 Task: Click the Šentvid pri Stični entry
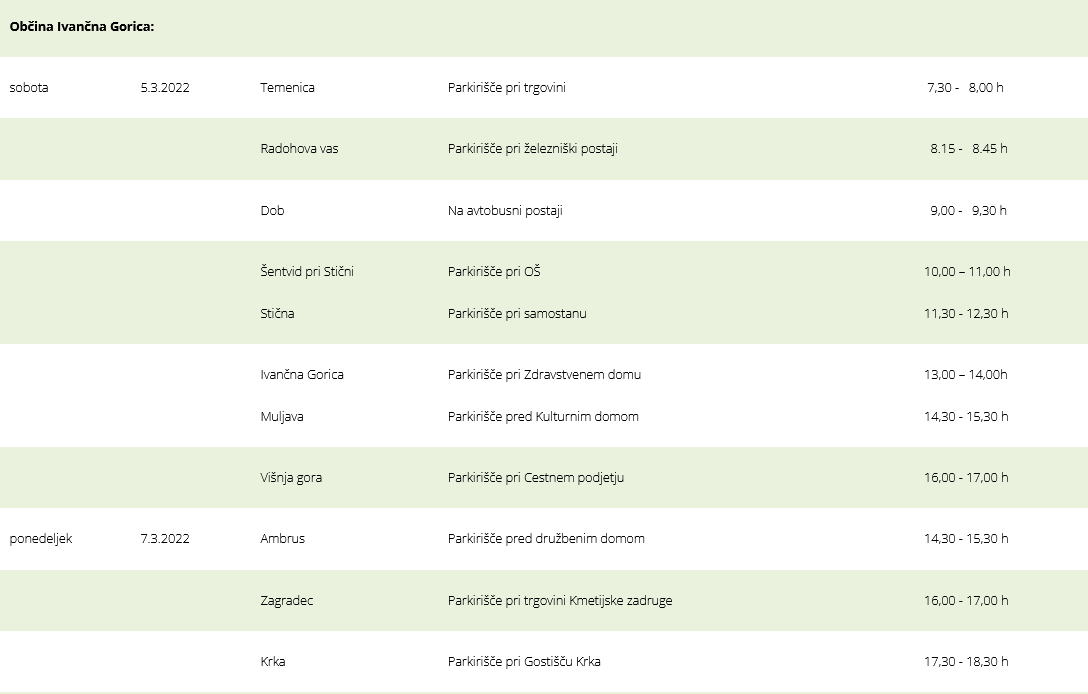pyautogui.click(x=307, y=271)
